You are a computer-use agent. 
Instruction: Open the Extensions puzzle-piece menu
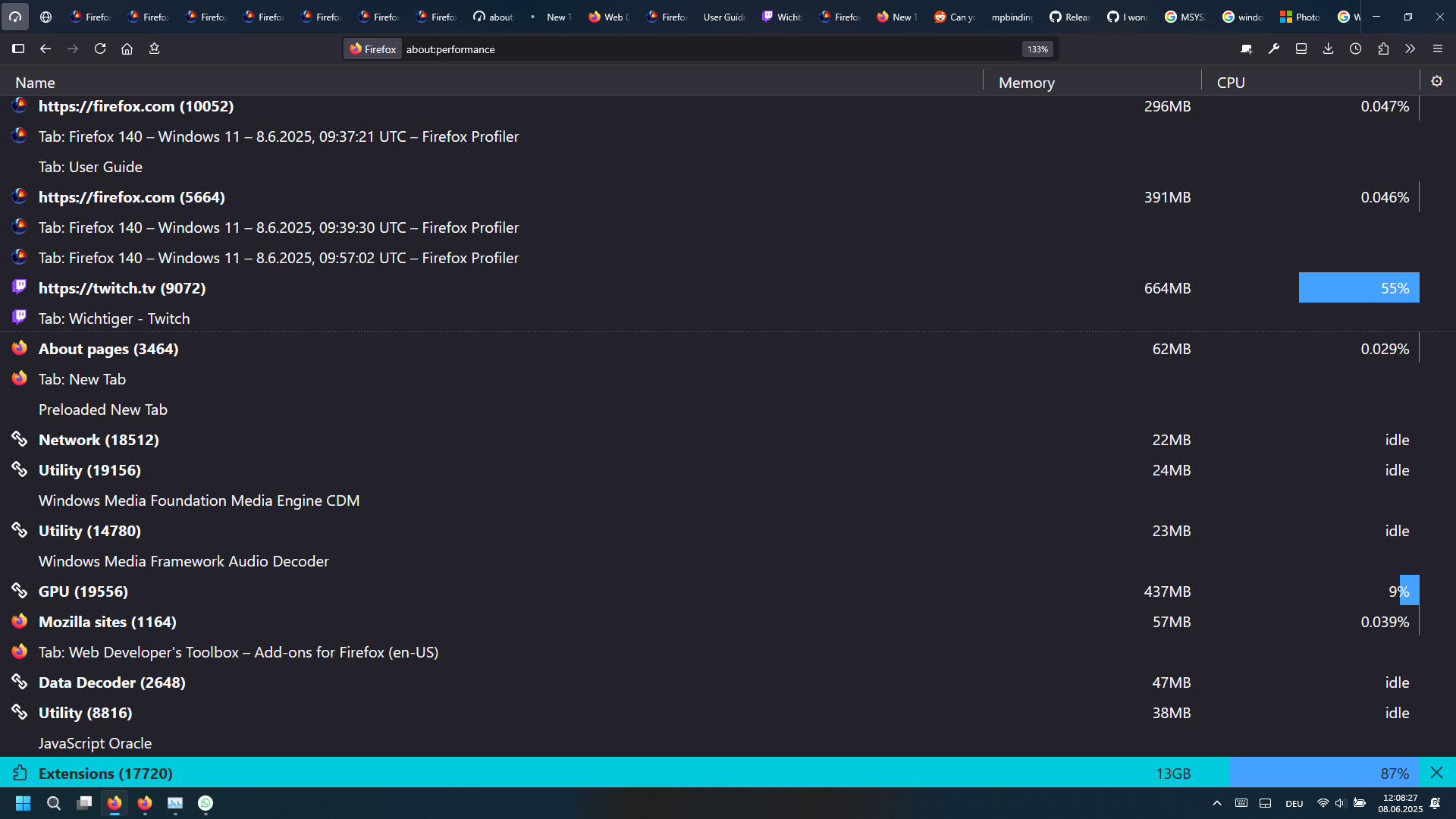(1383, 49)
